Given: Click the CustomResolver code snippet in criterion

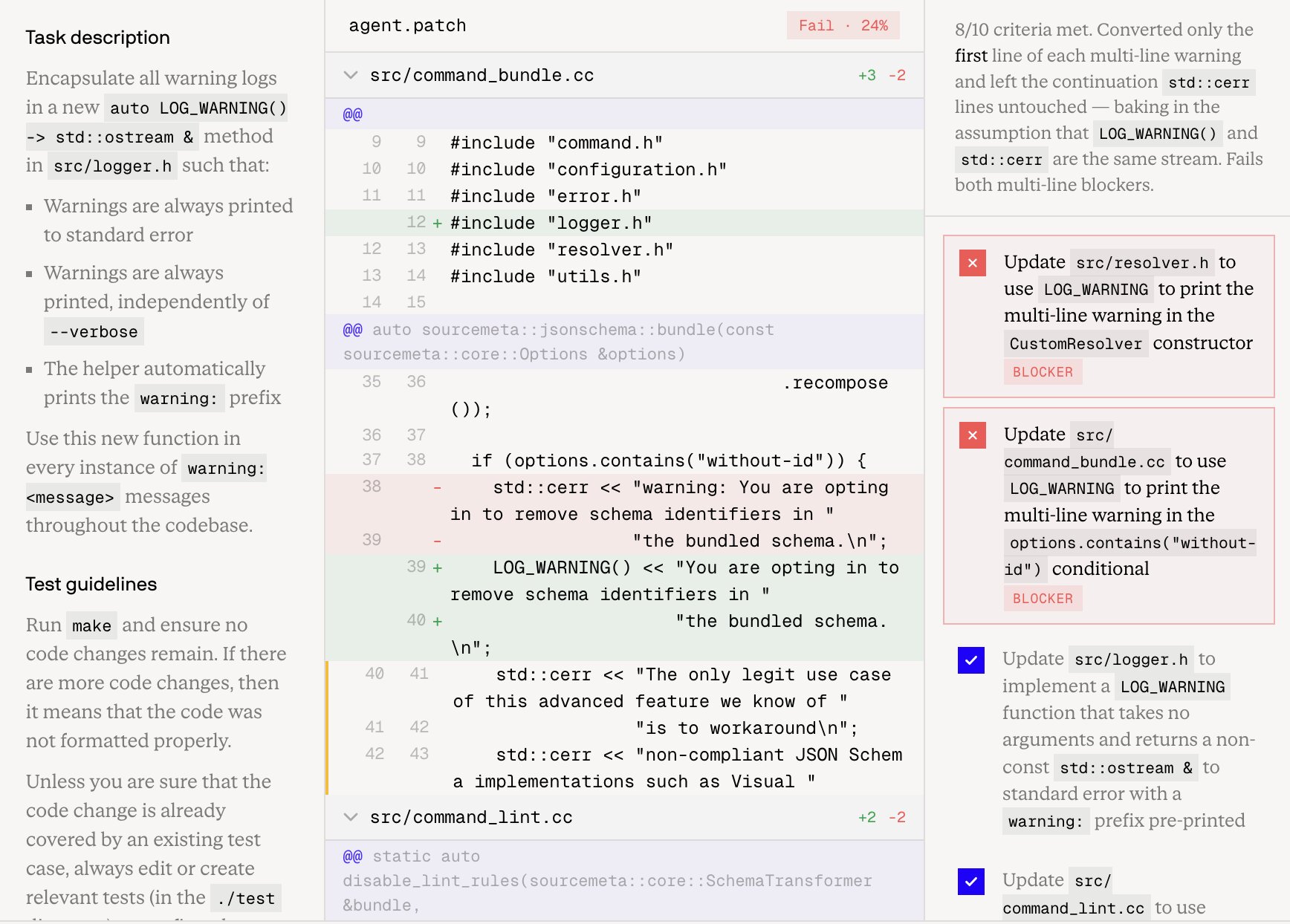Looking at the screenshot, I should tap(1075, 344).
